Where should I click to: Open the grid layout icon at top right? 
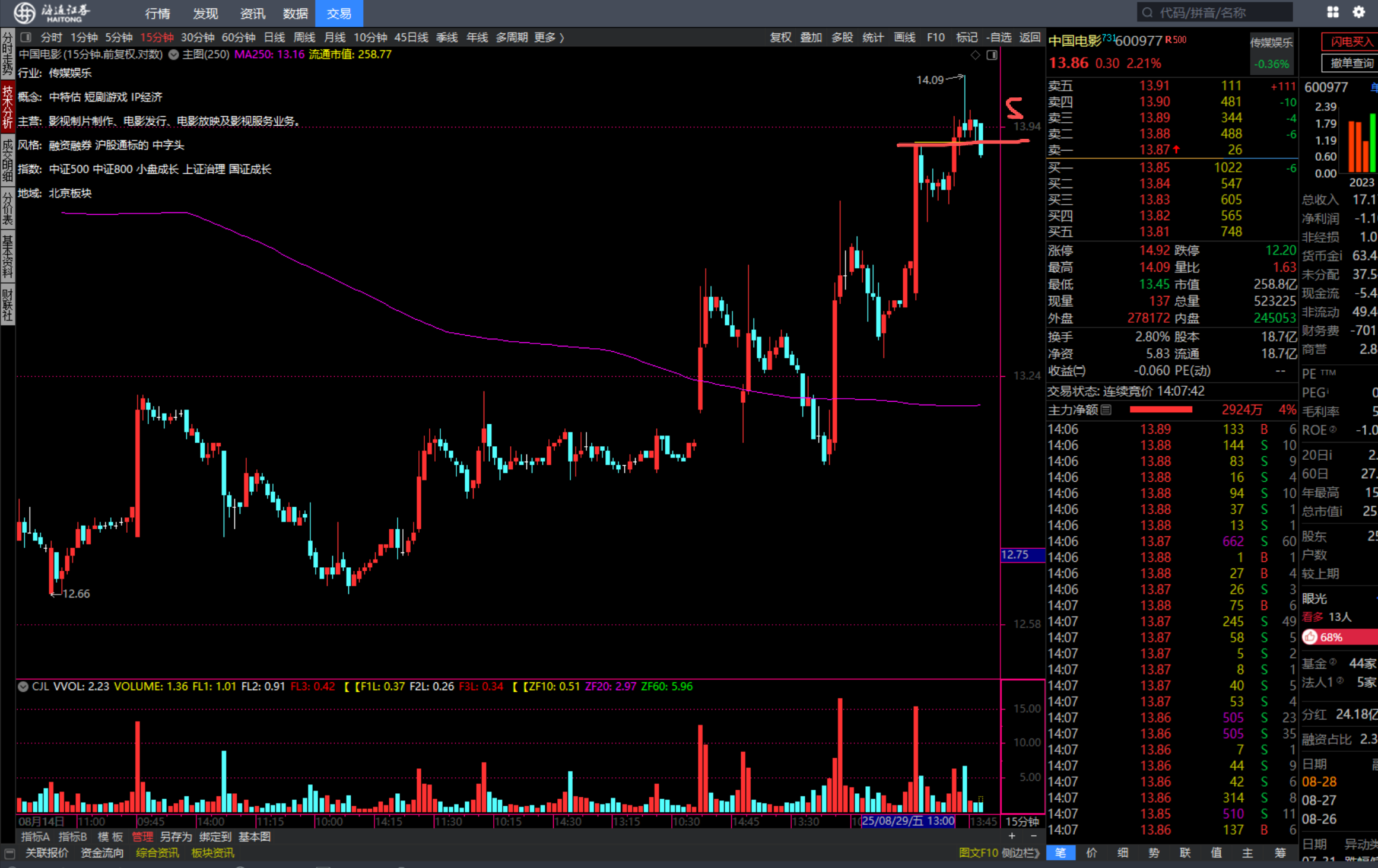pos(1333,12)
